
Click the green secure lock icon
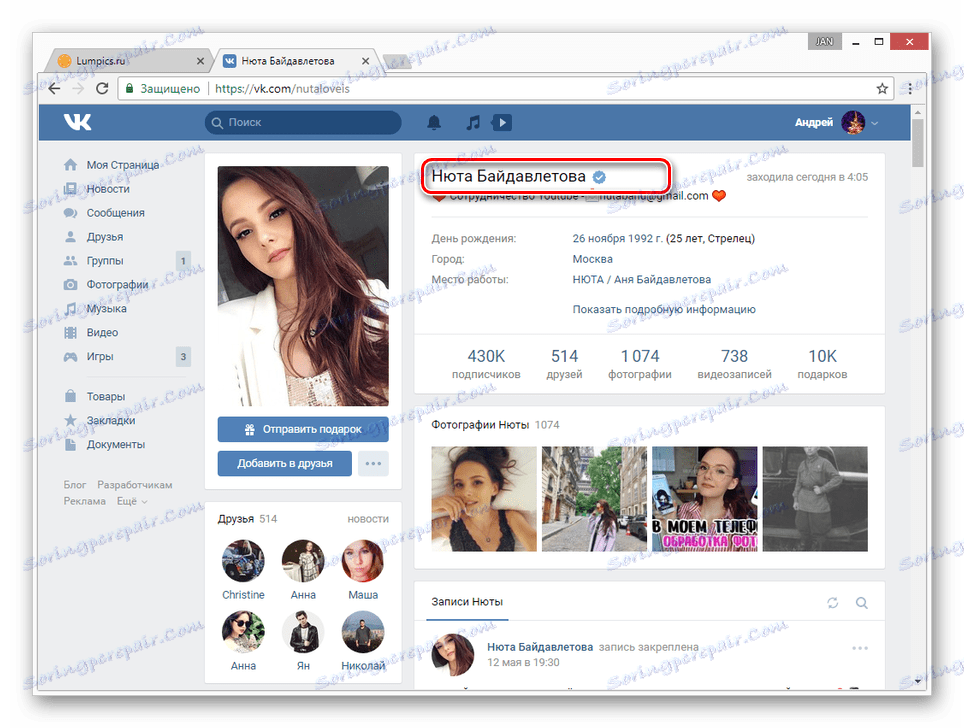point(129,89)
